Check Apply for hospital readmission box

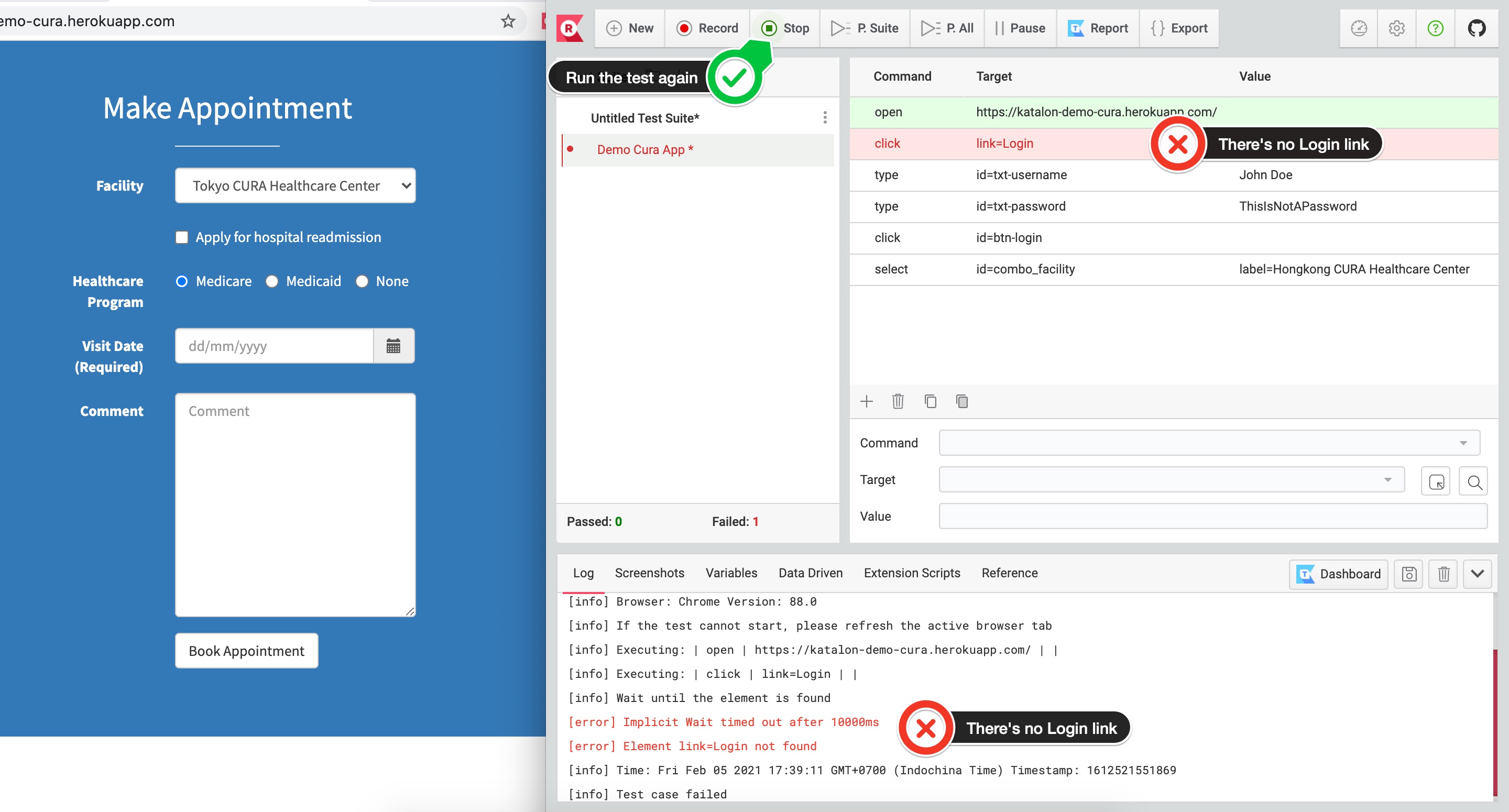[x=182, y=237]
